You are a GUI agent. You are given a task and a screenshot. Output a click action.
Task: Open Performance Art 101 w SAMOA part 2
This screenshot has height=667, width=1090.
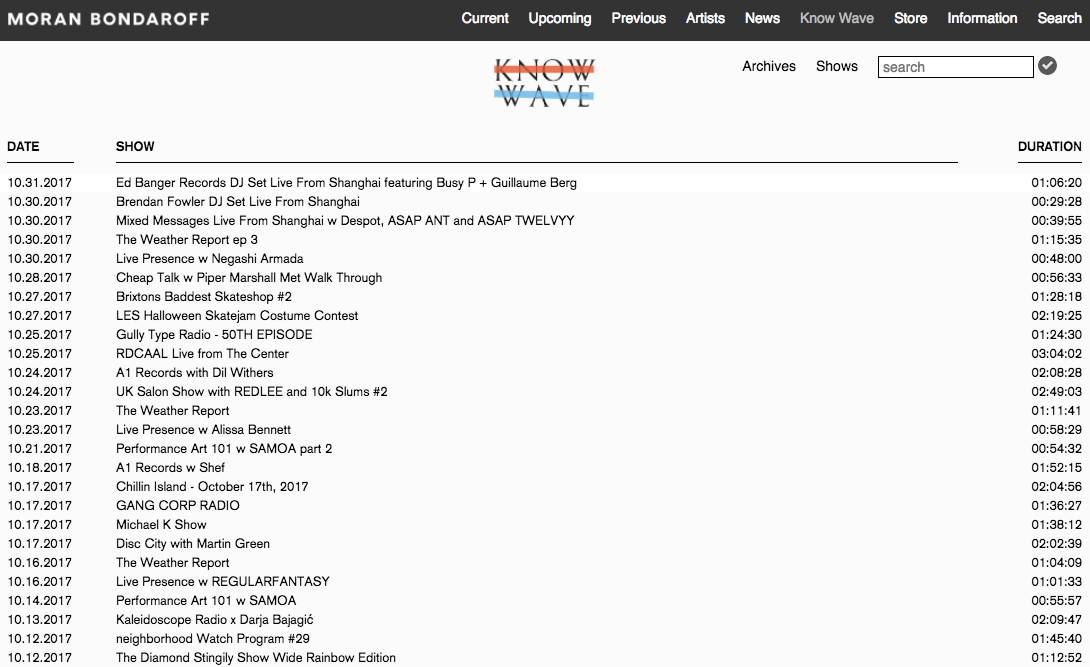(x=224, y=448)
